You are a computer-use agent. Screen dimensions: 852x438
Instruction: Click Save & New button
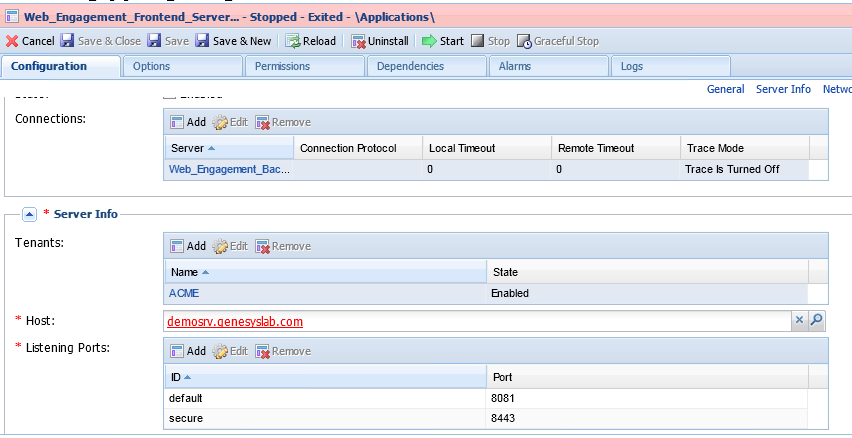pyautogui.click(x=234, y=41)
